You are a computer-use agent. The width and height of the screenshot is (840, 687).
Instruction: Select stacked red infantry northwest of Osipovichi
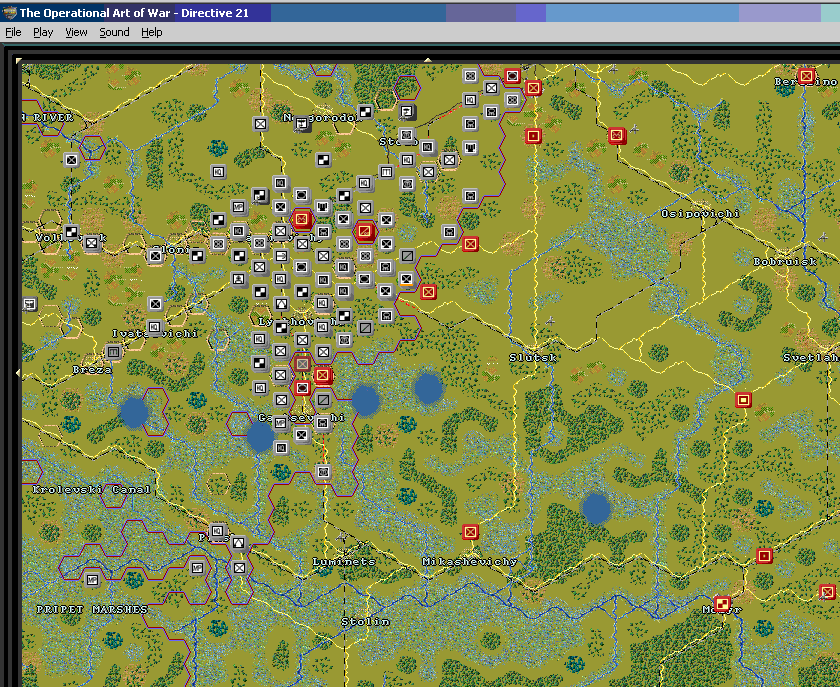[x=617, y=135]
